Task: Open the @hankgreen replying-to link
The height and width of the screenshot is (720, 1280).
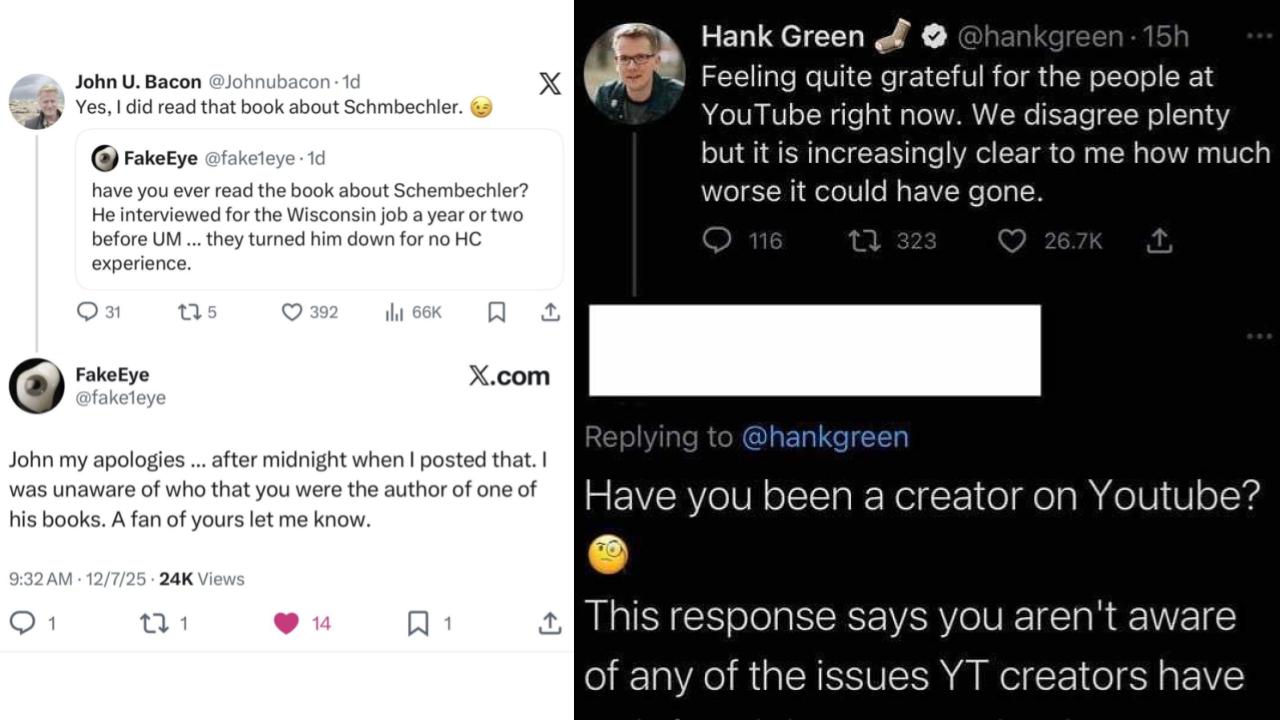Action: click(825, 437)
